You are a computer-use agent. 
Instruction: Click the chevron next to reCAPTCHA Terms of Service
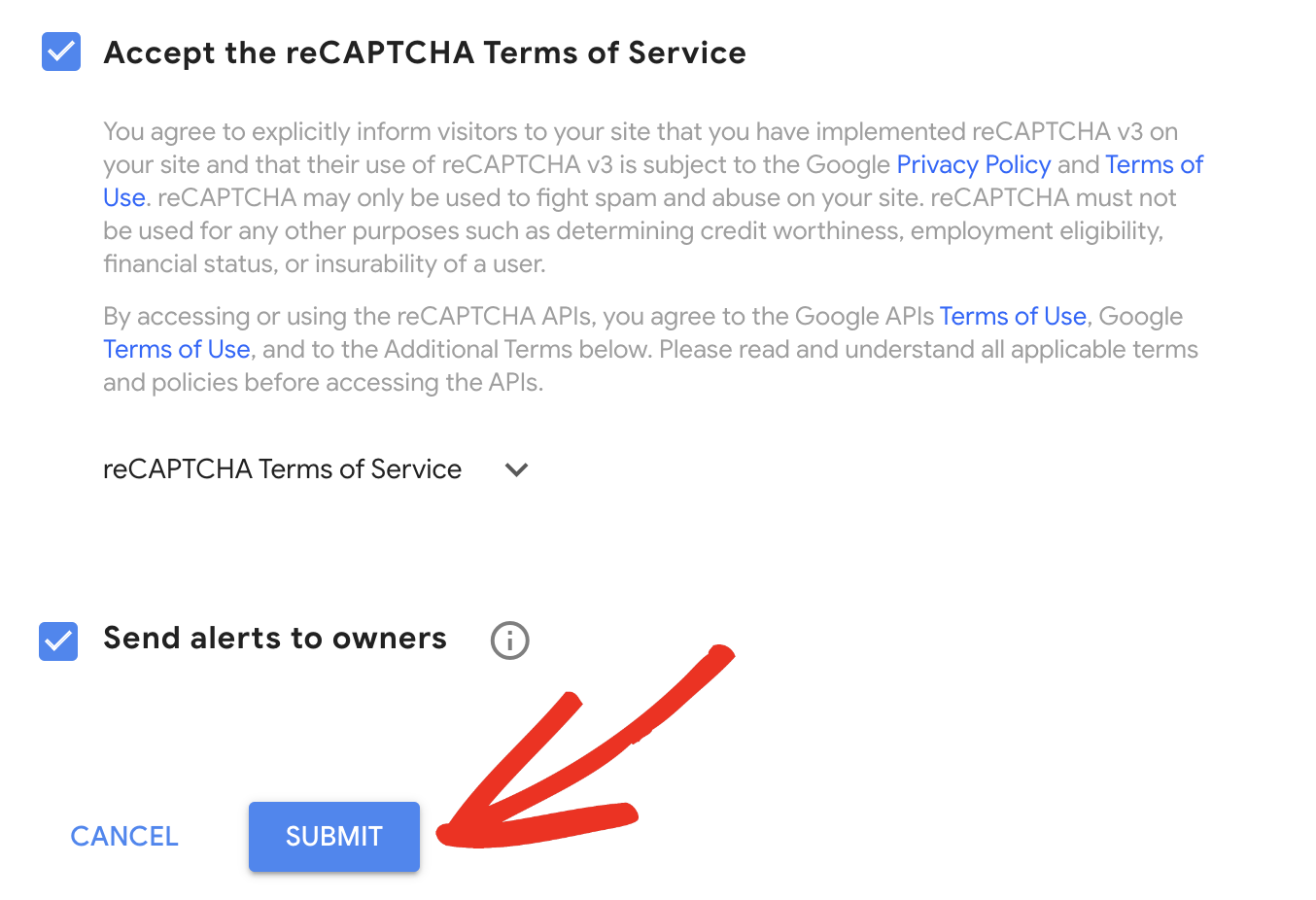(516, 469)
